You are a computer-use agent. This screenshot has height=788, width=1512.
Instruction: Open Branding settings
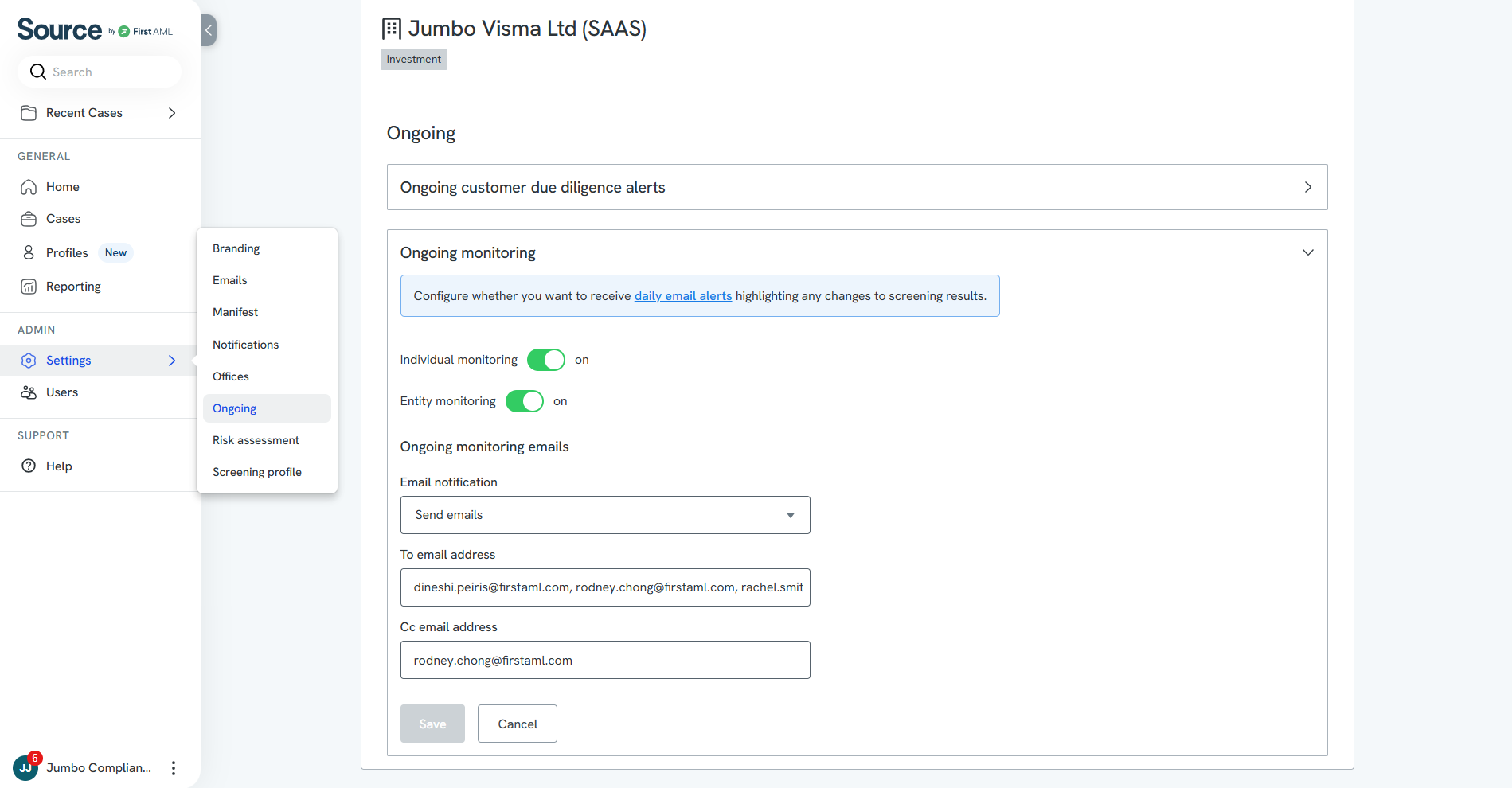267,248
